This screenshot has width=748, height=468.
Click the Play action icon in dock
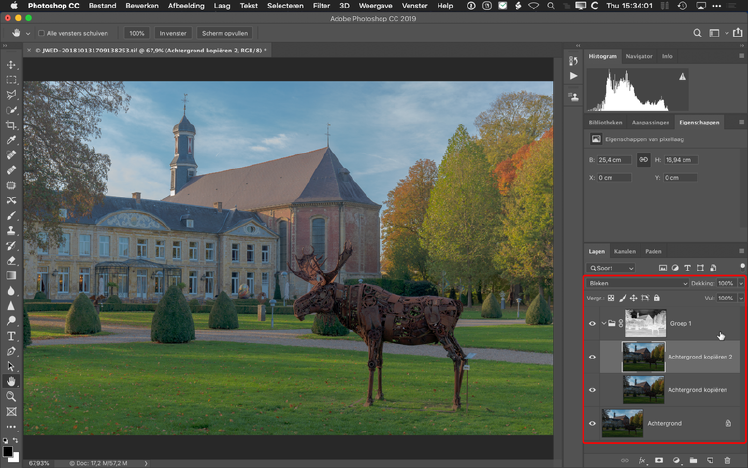point(573,76)
